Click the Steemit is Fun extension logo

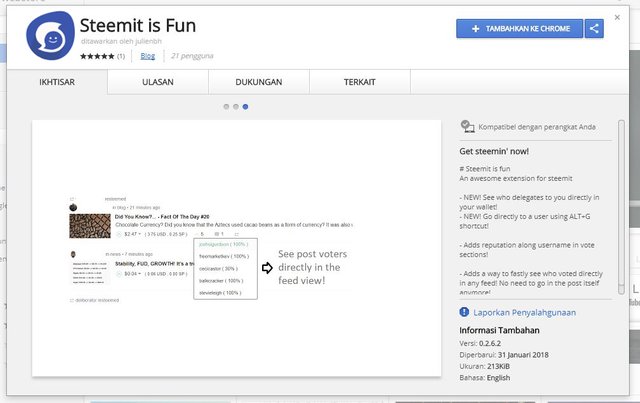pos(50,36)
